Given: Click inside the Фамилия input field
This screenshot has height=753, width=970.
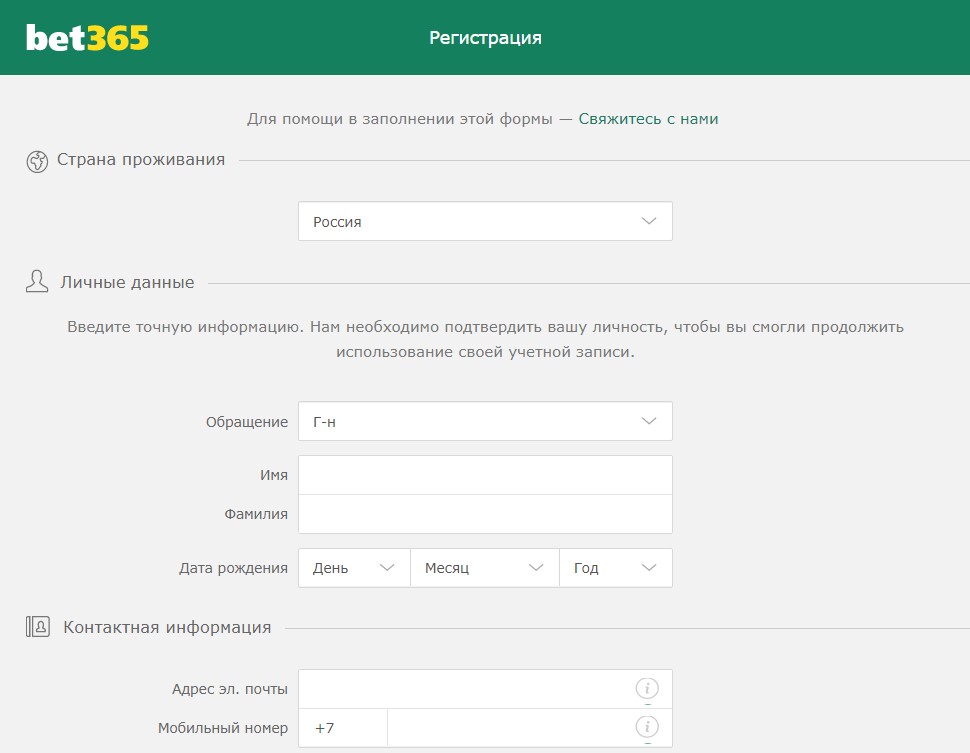Looking at the screenshot, I should [485, 513].
